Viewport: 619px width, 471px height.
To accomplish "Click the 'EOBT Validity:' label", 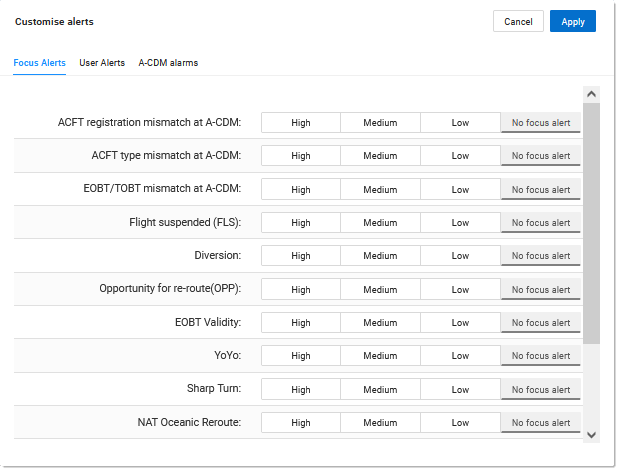I will (x=208, y=322).
